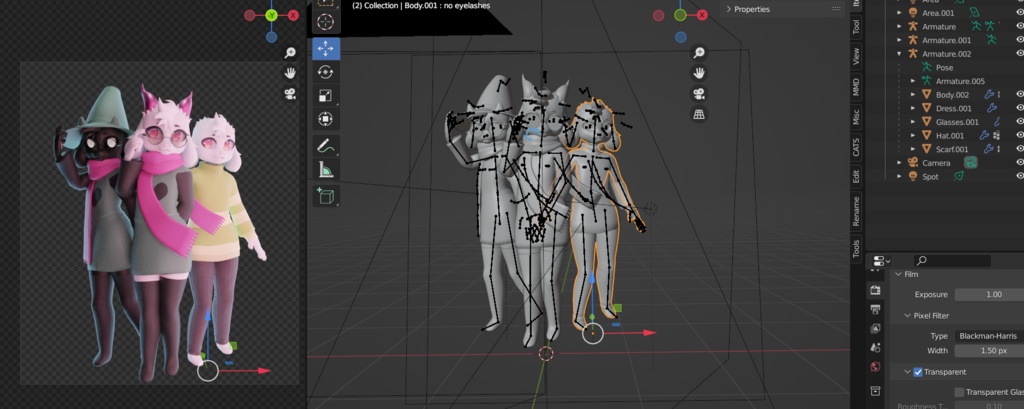Click the properties search field
The height and width of the screenshot is (409, 1024).
952,261
